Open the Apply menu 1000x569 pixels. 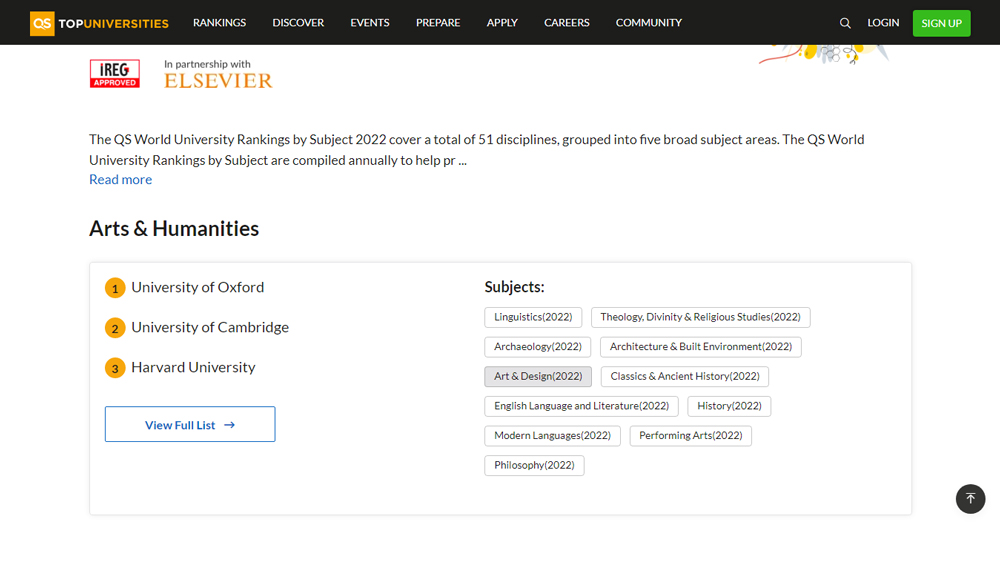click(502, 23)
